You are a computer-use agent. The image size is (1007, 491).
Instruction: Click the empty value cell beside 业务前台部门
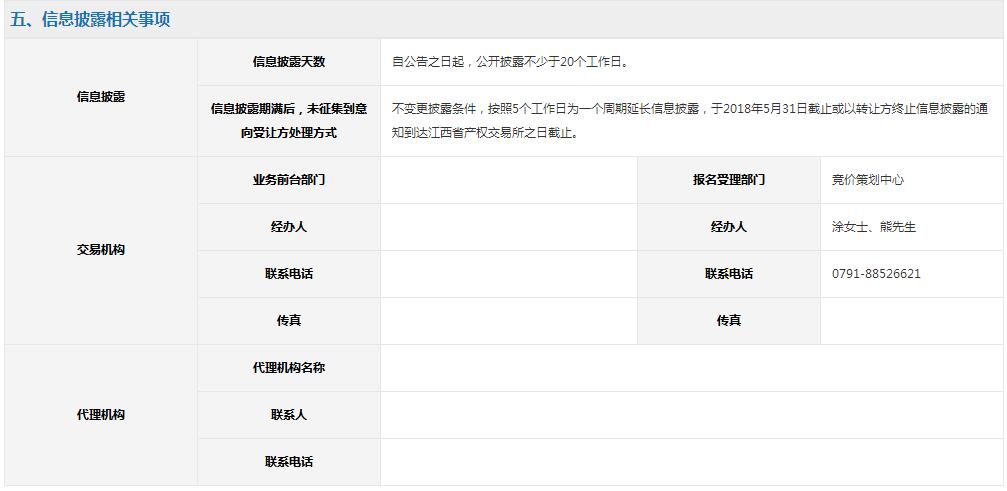click(508, 180)
